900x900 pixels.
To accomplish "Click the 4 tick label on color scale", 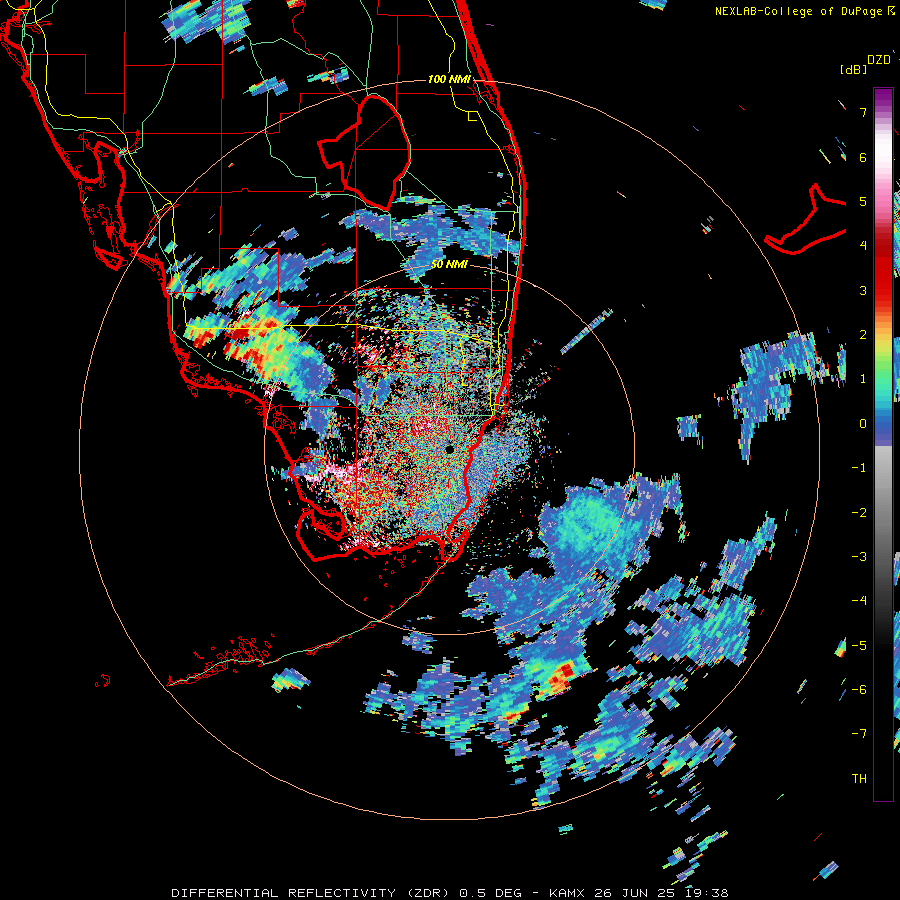I will click(863, 246).
